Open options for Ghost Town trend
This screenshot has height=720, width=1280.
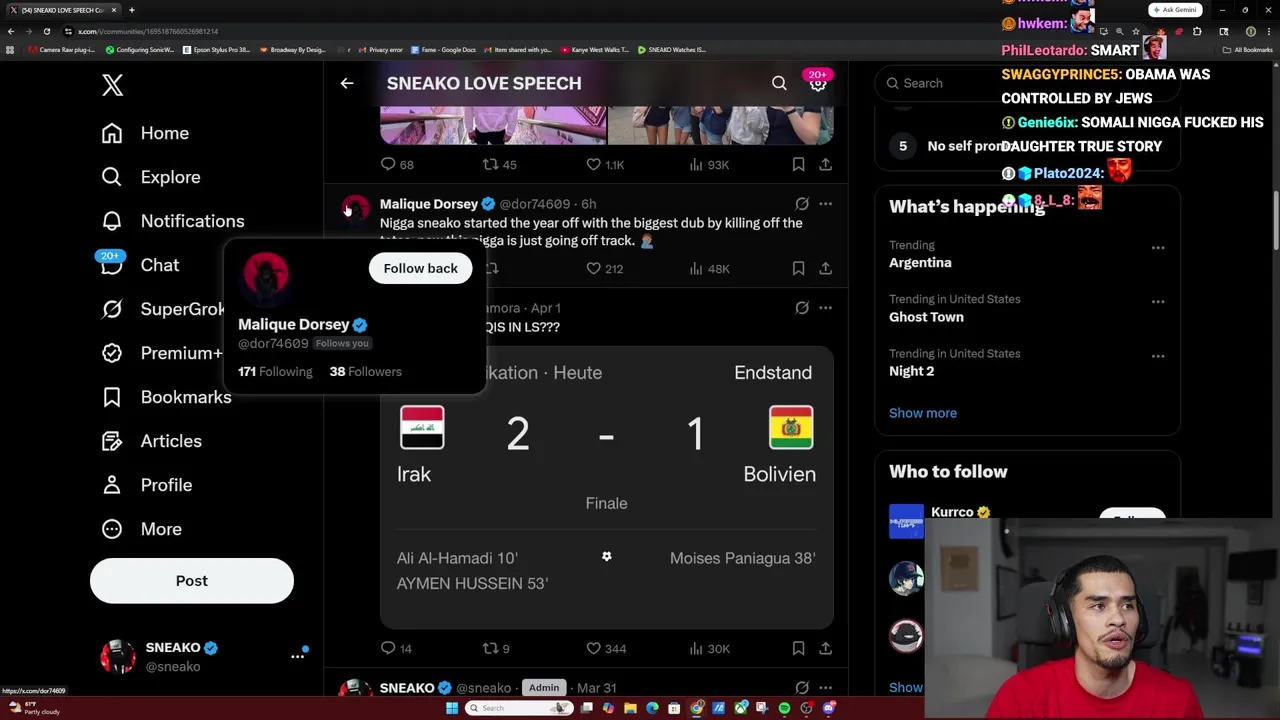click(1157, 301)
